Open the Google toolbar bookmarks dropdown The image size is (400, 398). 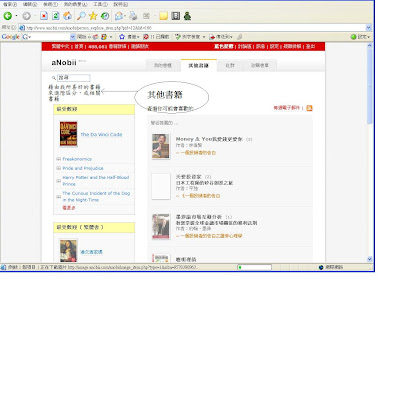click(138, 37)
